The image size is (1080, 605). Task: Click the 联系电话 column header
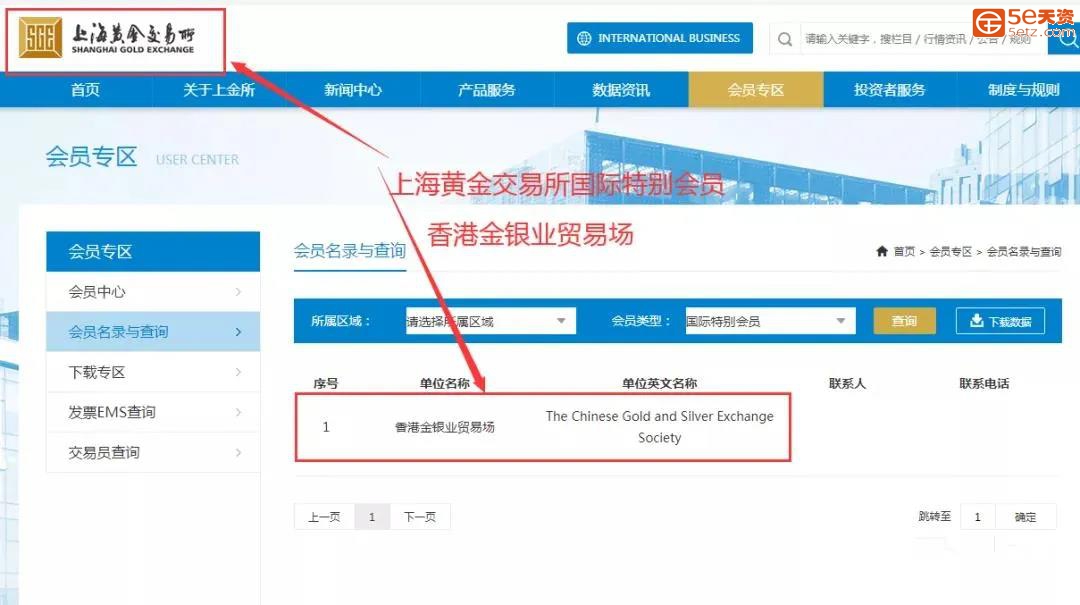click(x=984, y=384)
